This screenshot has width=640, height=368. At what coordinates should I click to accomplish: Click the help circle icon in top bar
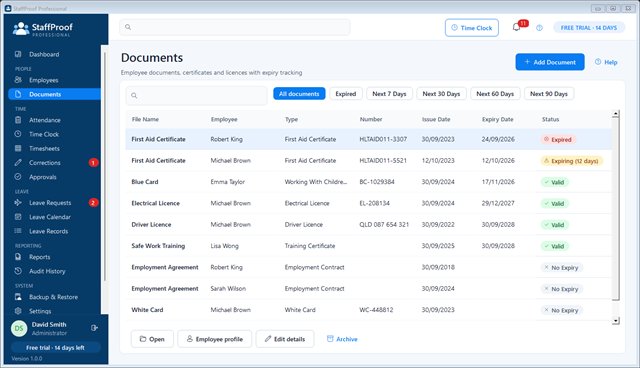(540, 28)
